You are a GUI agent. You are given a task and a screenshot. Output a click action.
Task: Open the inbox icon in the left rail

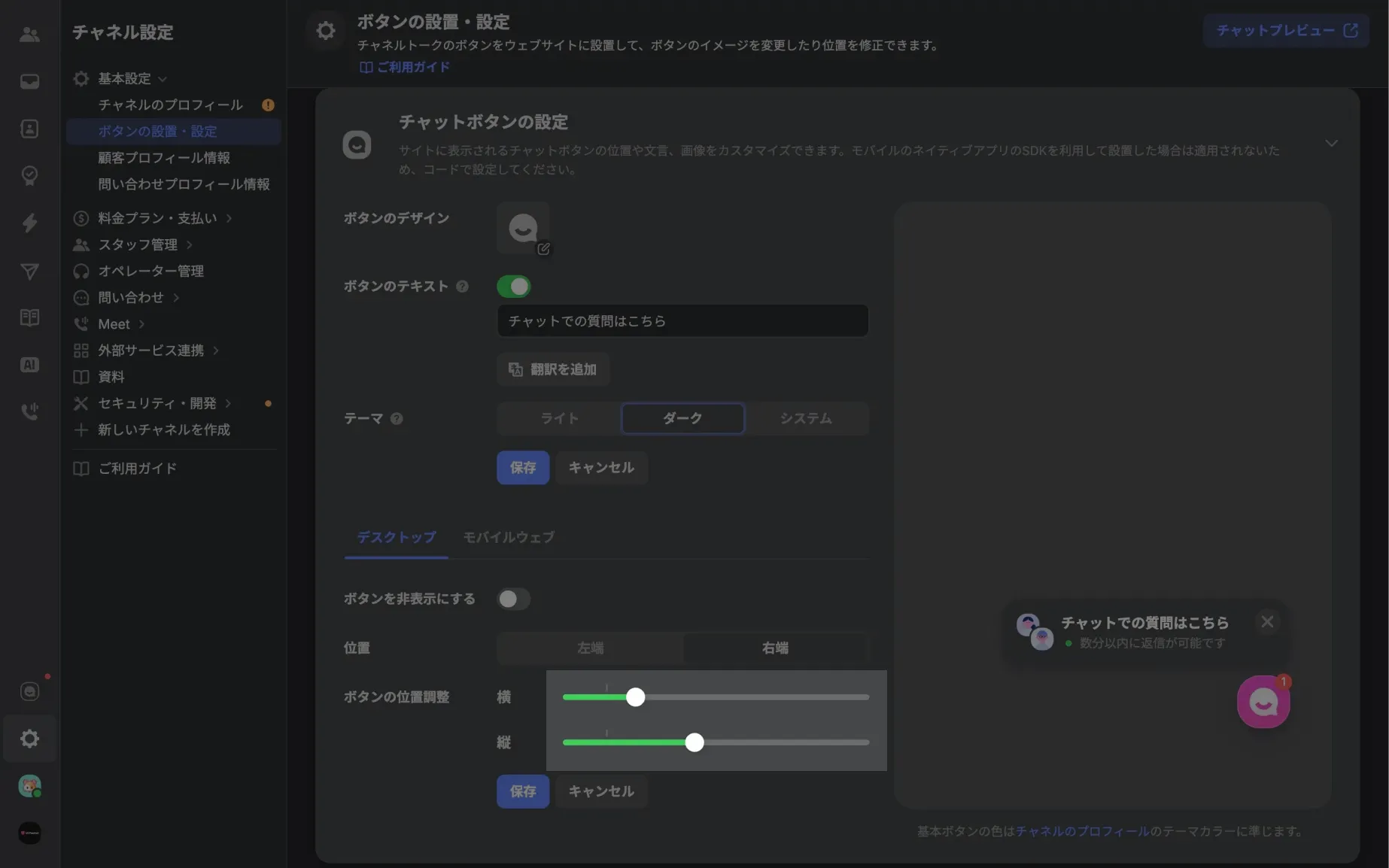point(29,82)
